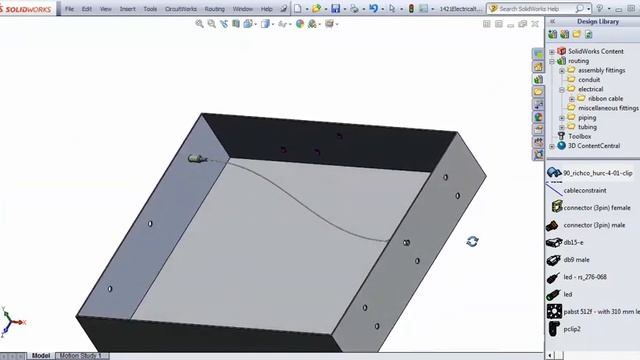Collapse the routing tree node
This screenshot has height=360, width=640.
click(552, 61)
